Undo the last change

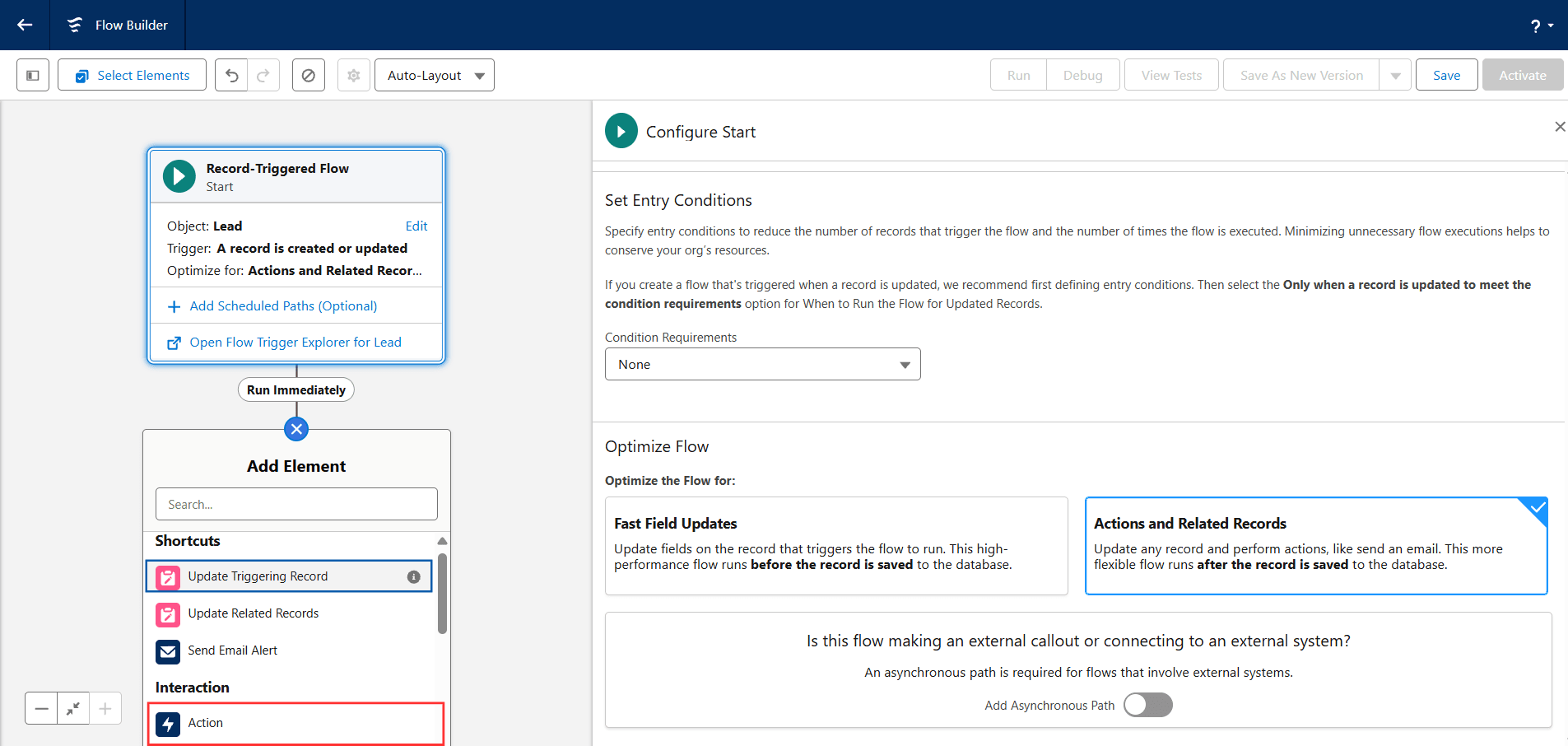[231, 75]
